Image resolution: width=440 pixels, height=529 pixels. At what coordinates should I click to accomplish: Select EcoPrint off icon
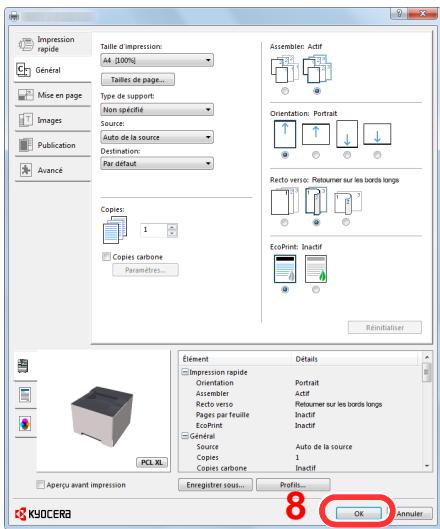pyautogui.click(x=285, y=269)
